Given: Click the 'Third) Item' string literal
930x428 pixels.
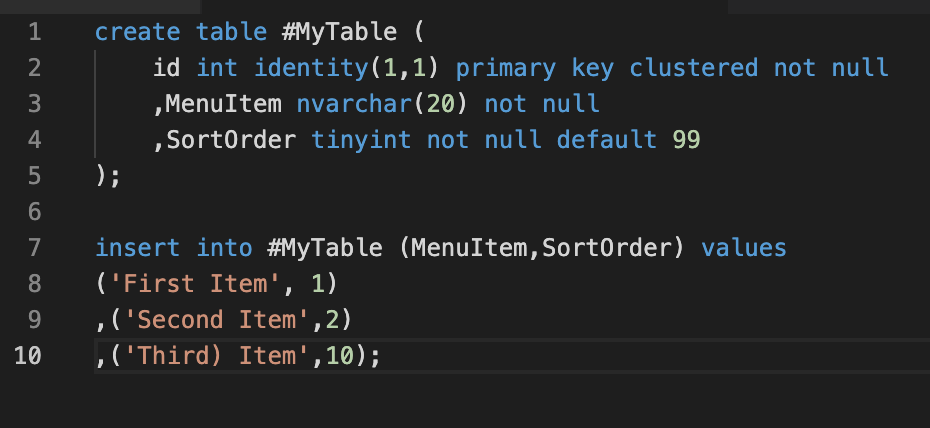Looking at the screenshot, I should pyautogui.click(x=217, y=356).
